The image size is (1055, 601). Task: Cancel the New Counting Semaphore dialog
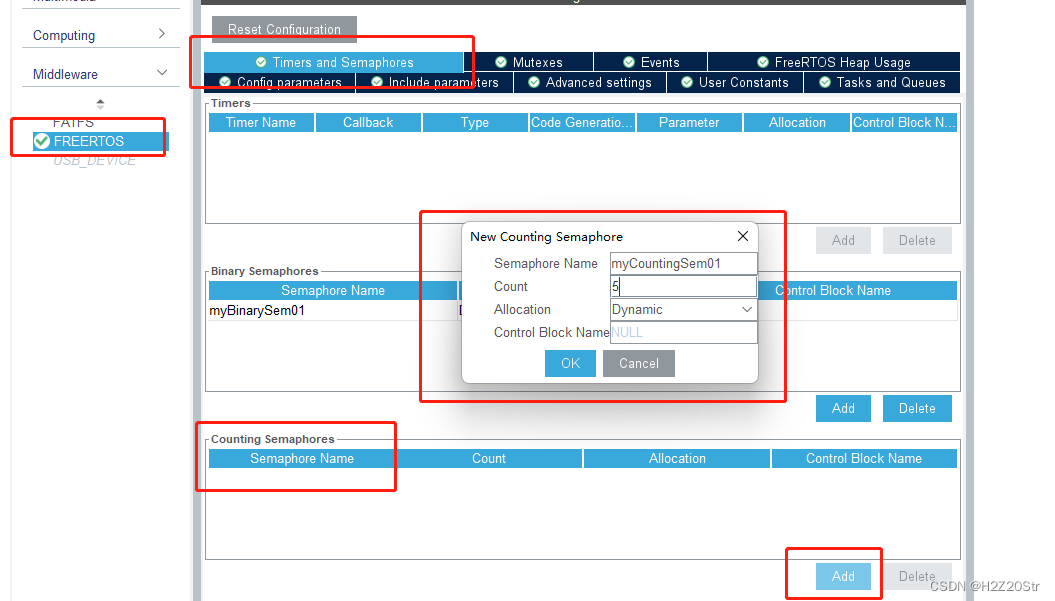tap(639, 363)
